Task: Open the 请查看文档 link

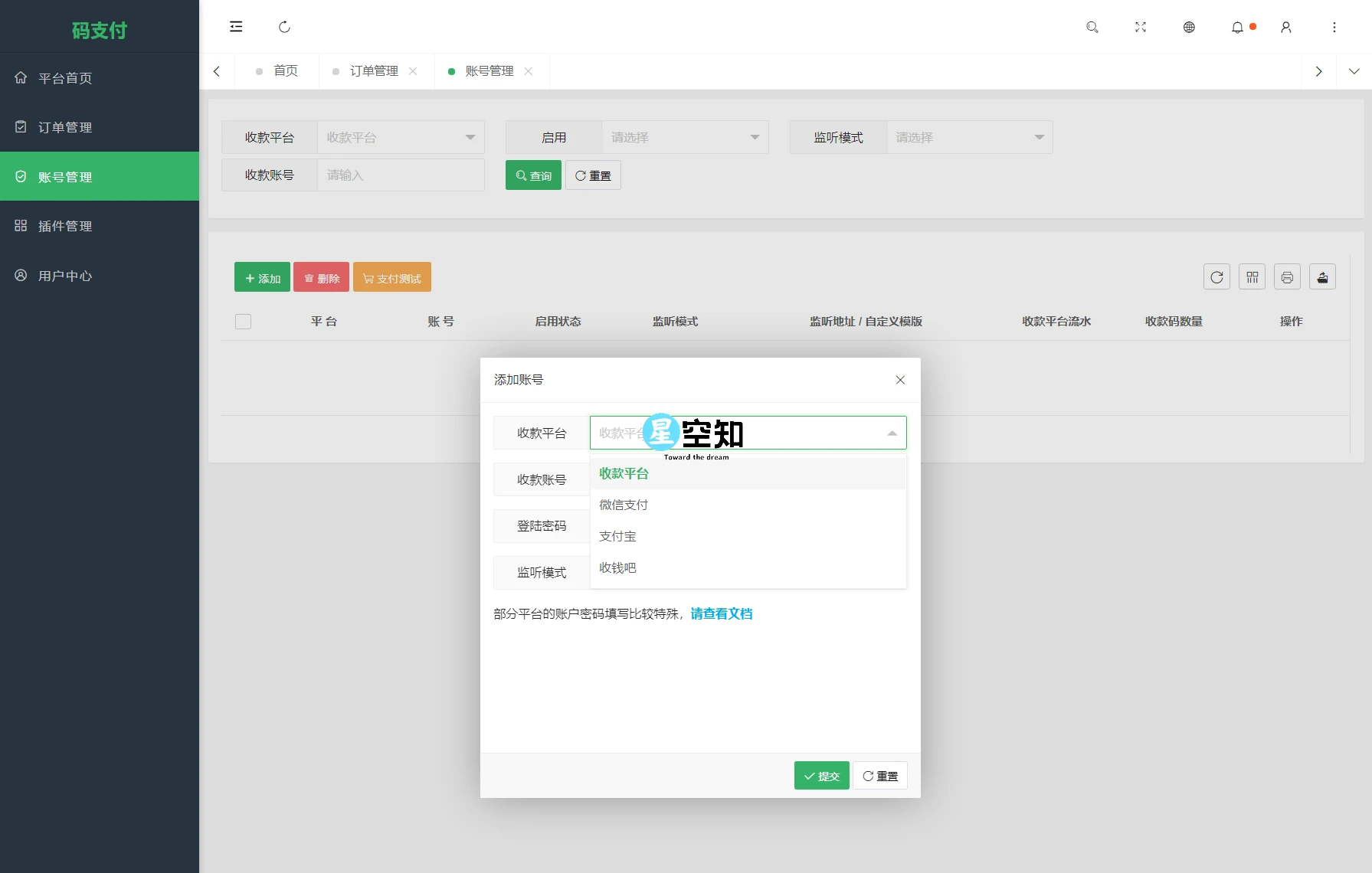Action: [x=721, y=613]
